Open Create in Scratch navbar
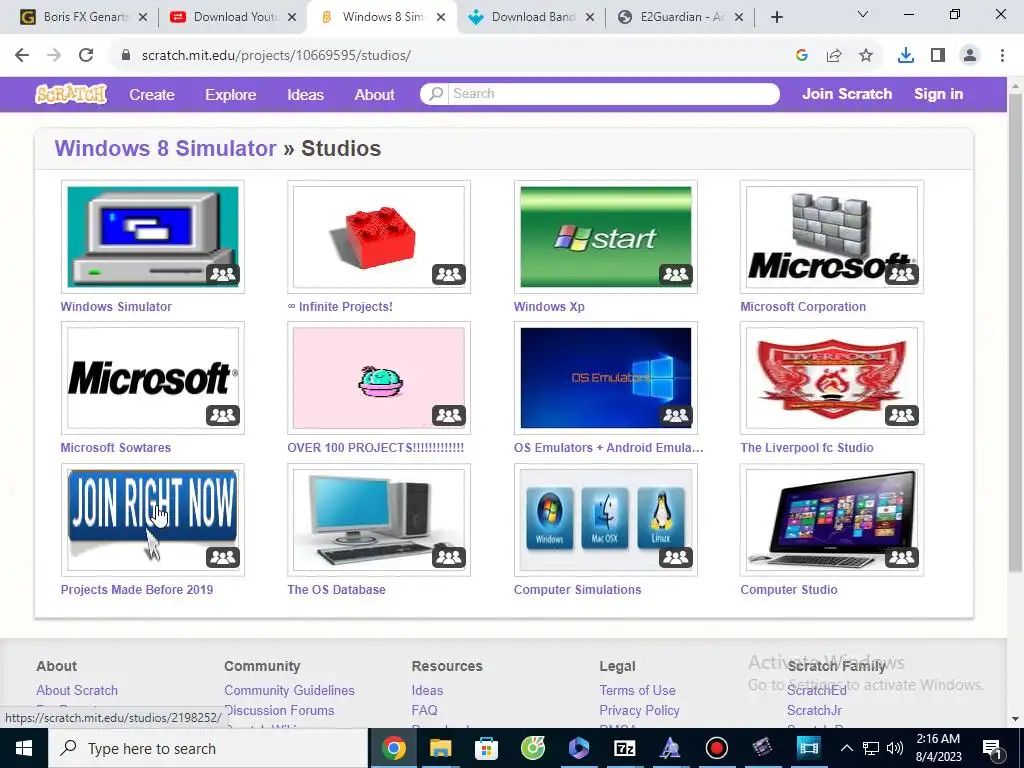 [152, 95]
